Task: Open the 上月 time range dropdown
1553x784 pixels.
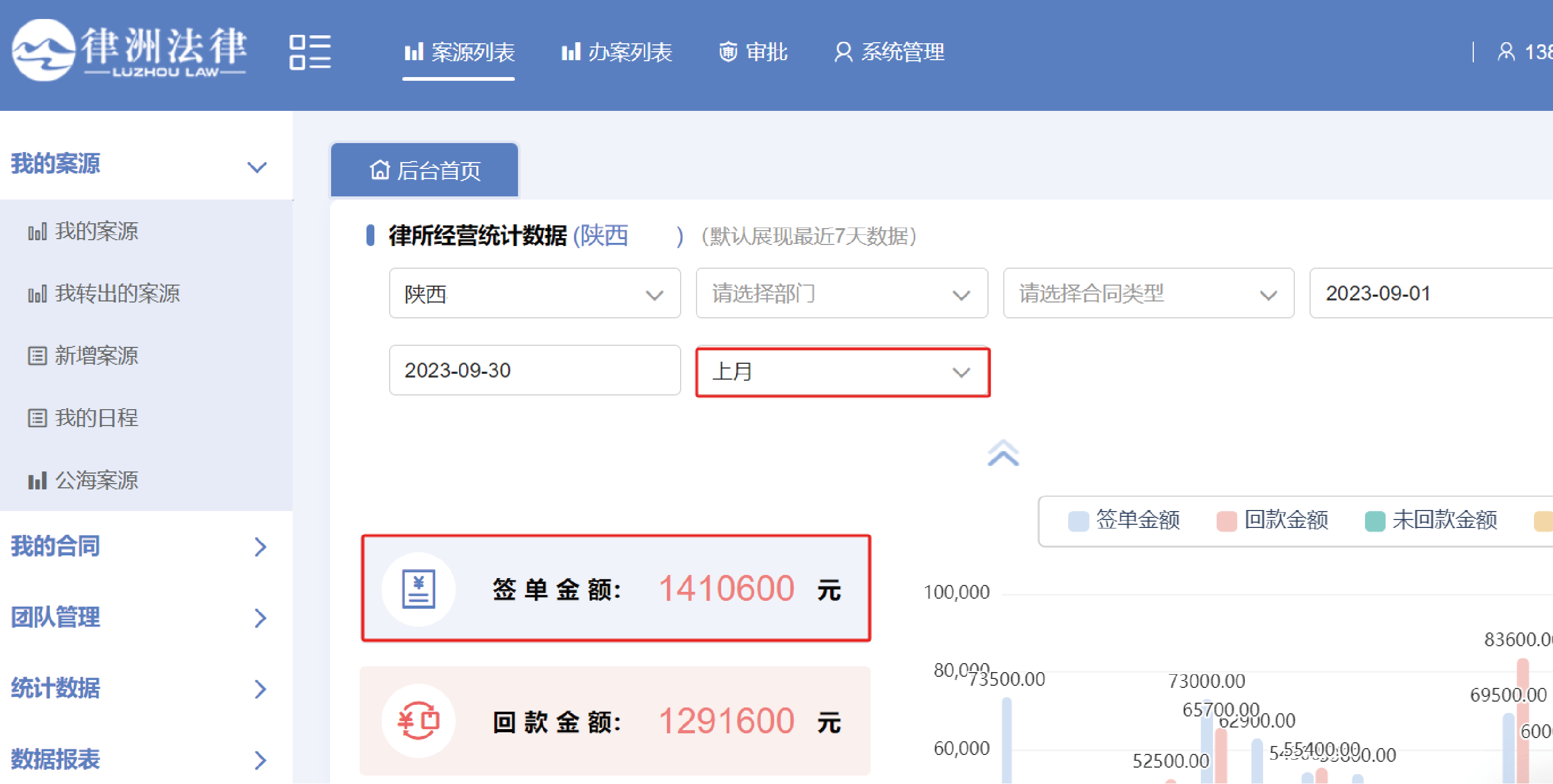Action: (x=842, y=372)
